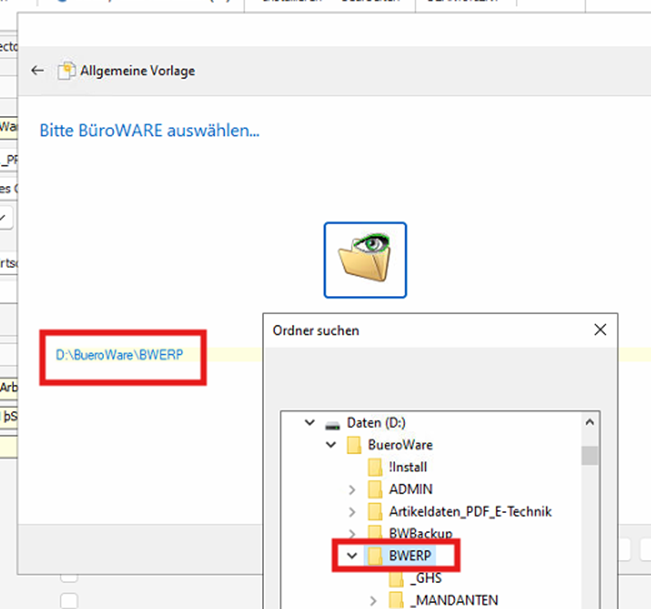Select Artikeldaten_PDF_E-Technik folder

click(470, 512)
